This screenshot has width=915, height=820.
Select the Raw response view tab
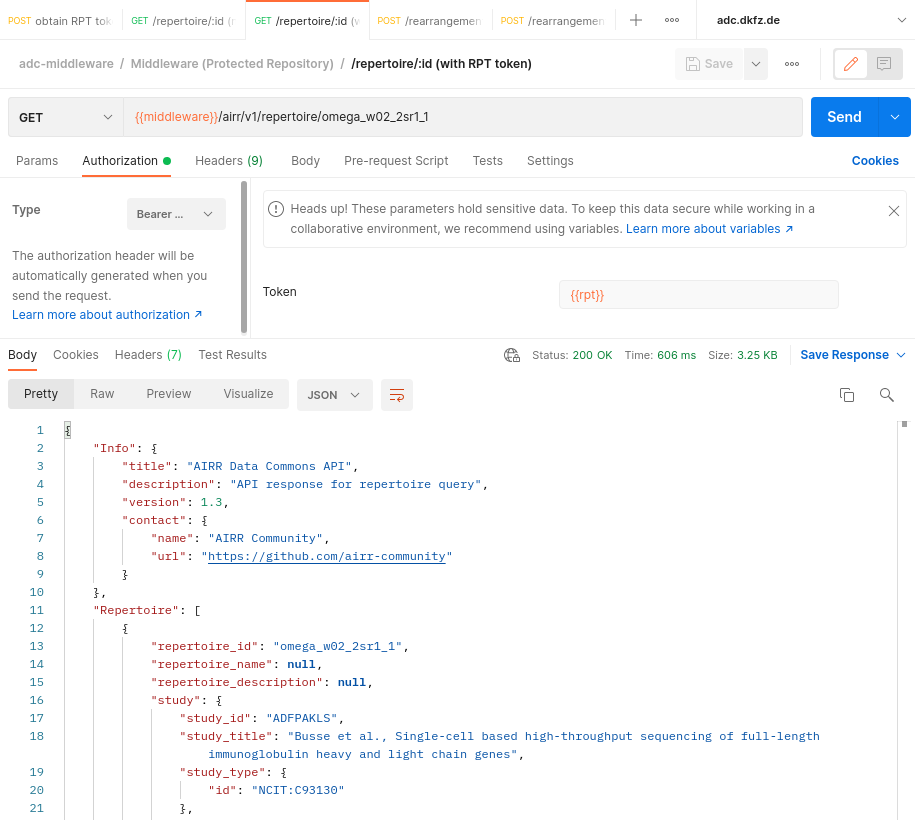102,394
